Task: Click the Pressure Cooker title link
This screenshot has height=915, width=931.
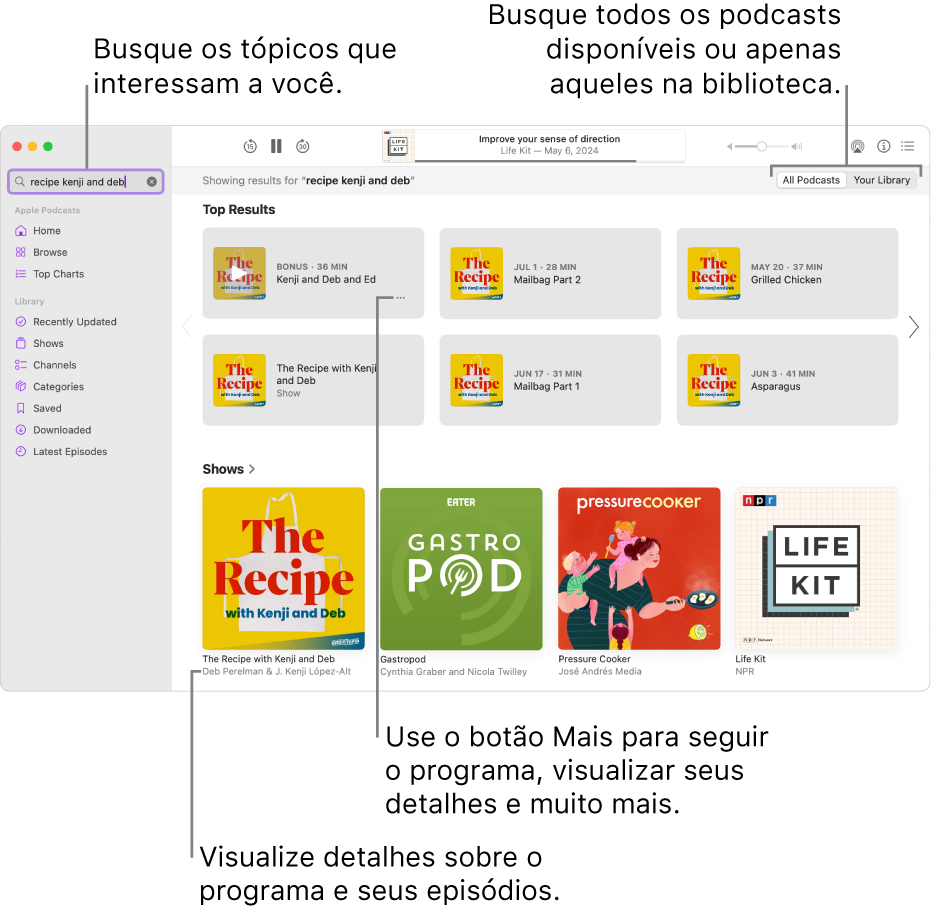Action: 594,659
